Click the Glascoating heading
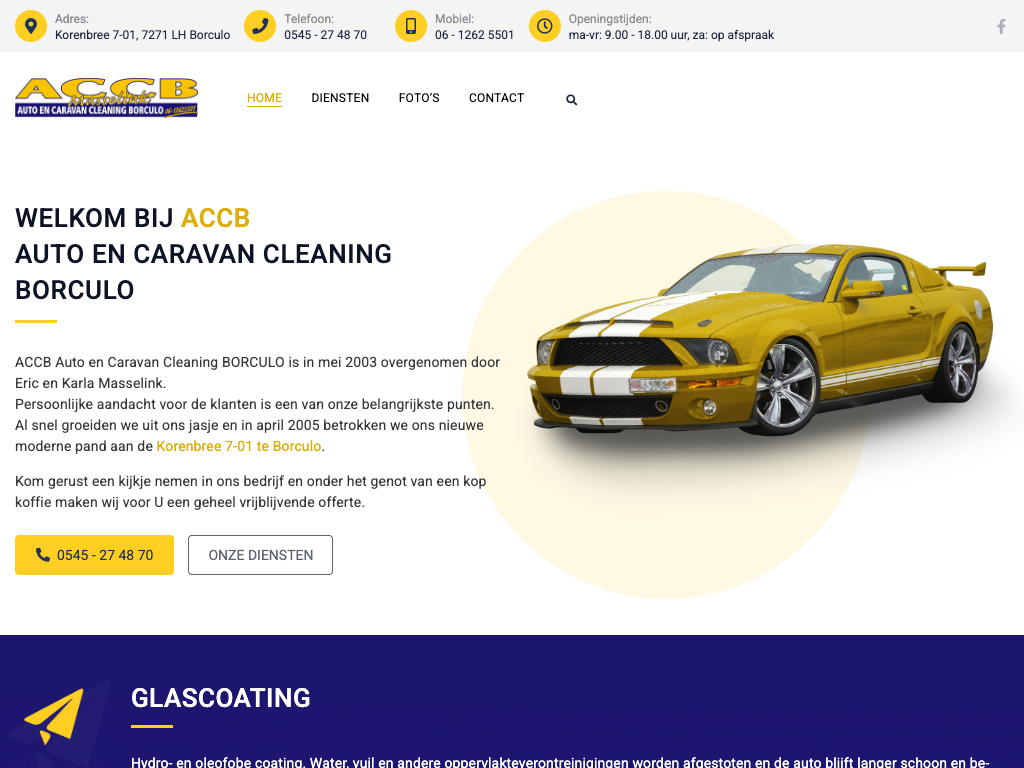The image size is (1024, 768). click(x=221, y=698)
